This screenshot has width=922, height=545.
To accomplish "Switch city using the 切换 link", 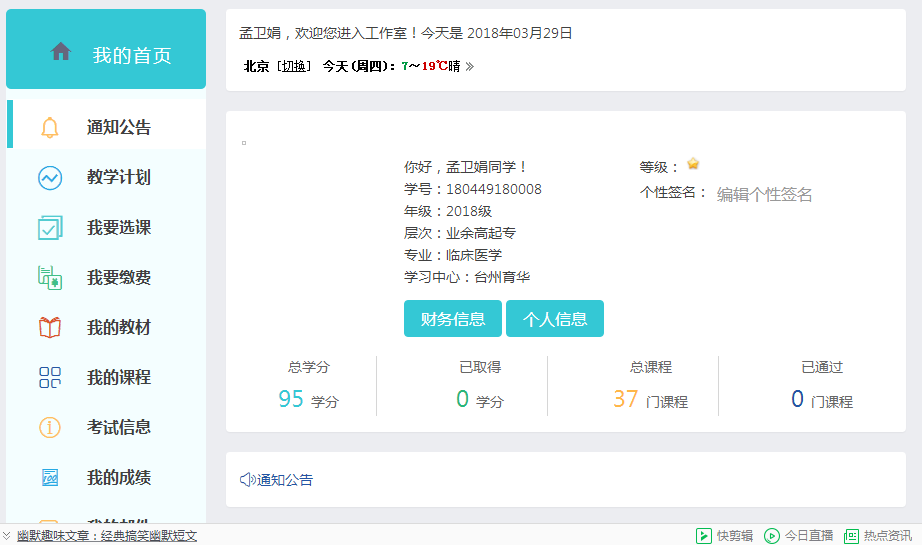I will [x=294, y=67].
